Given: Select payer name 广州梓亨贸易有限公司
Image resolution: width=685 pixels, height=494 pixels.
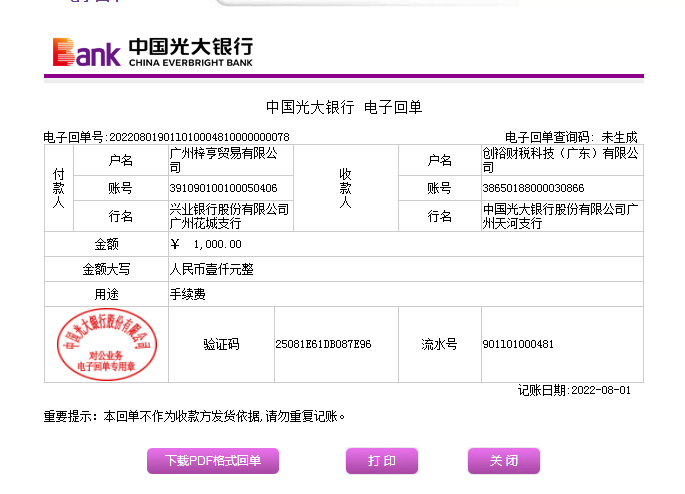Looking at the screenshot, I should click(x=224, y=160).
